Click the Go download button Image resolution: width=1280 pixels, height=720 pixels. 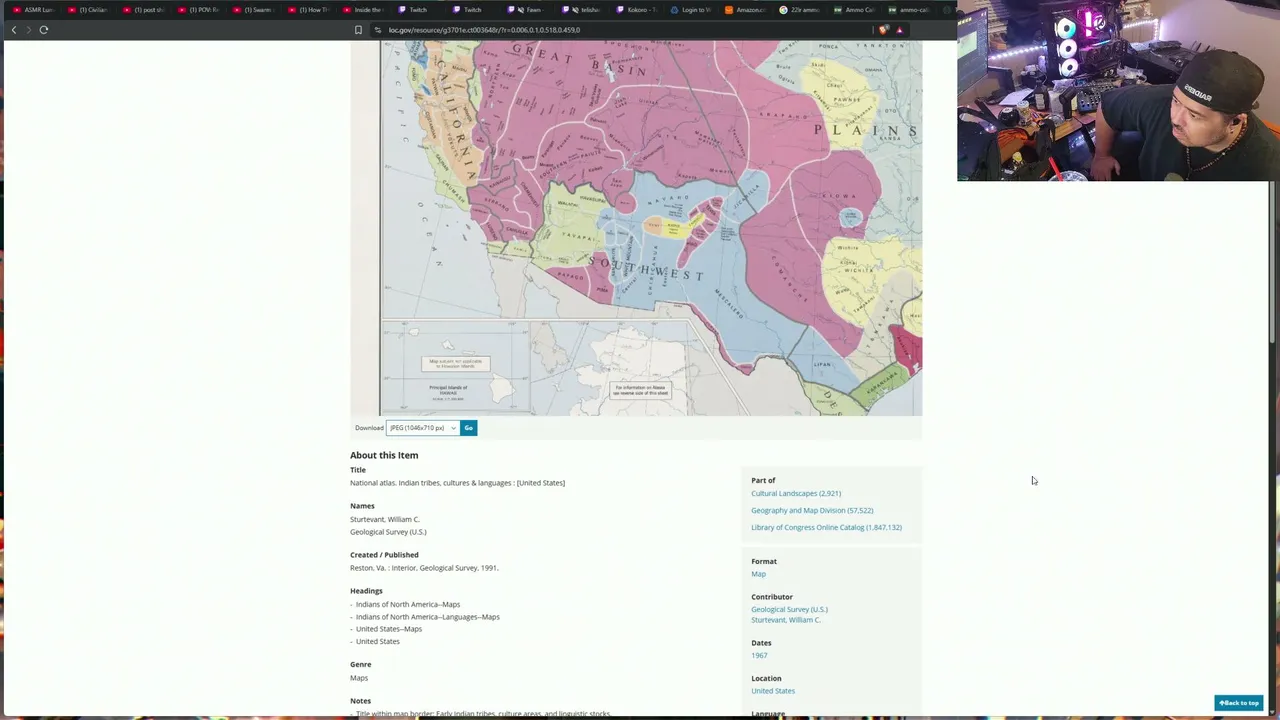tap(468, 428)
